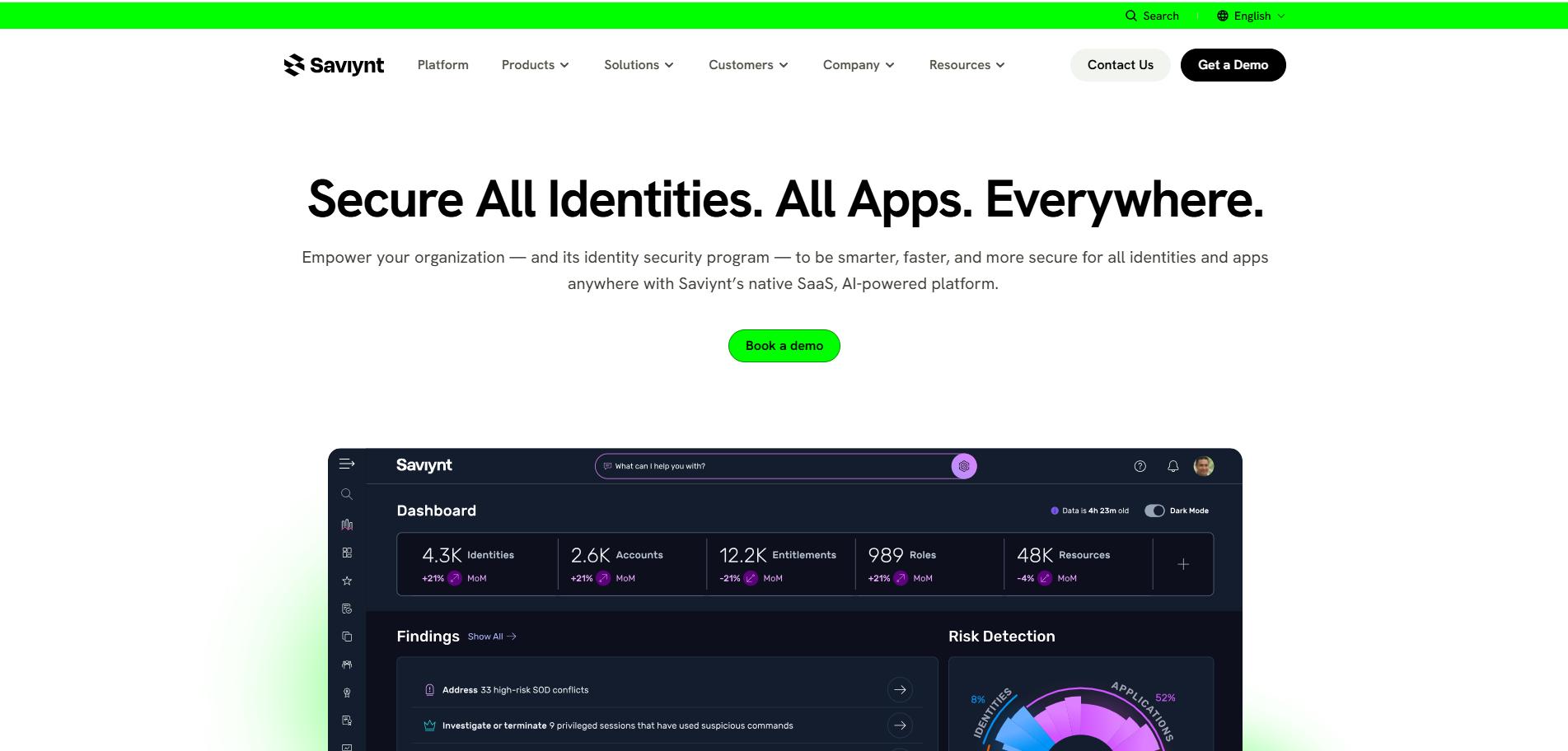Open the search tool in the dashboard sidebar
Viewport: 1568px width, 751px height.
[347, 494]
